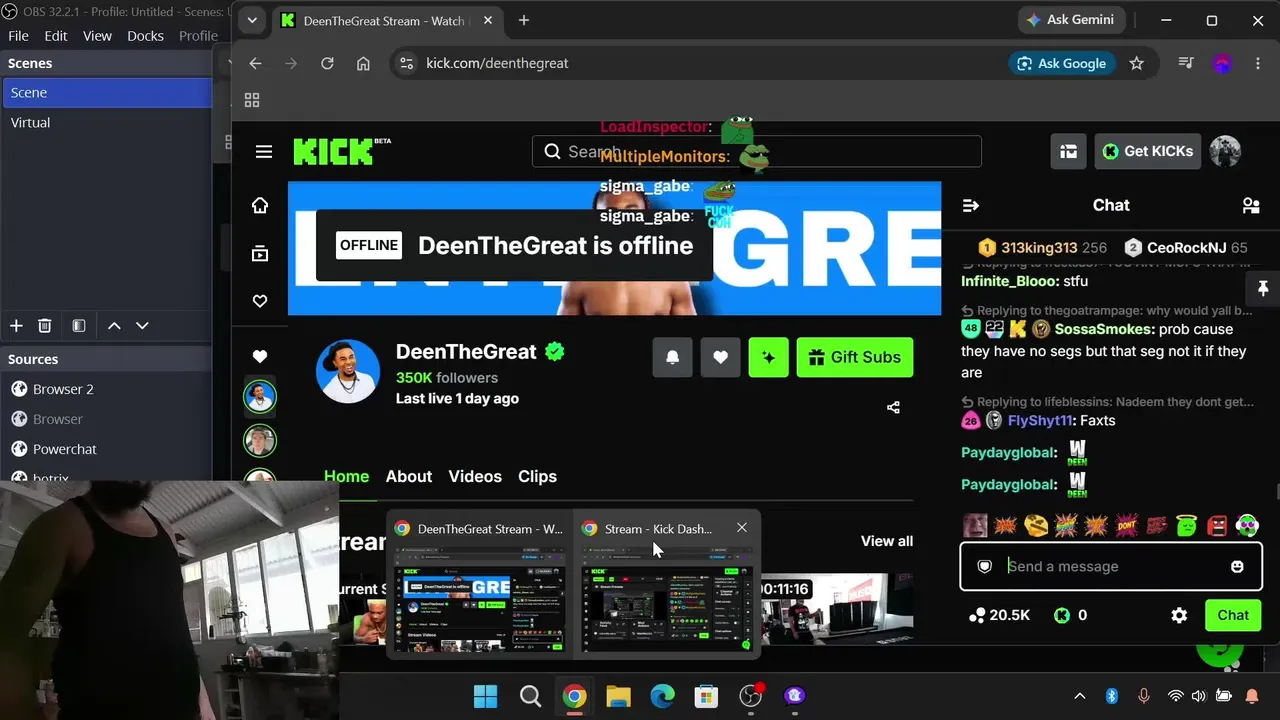This screenshot has height=720, width=1280.
Task: Add a new scene in OBS
Action: point(16,326)
